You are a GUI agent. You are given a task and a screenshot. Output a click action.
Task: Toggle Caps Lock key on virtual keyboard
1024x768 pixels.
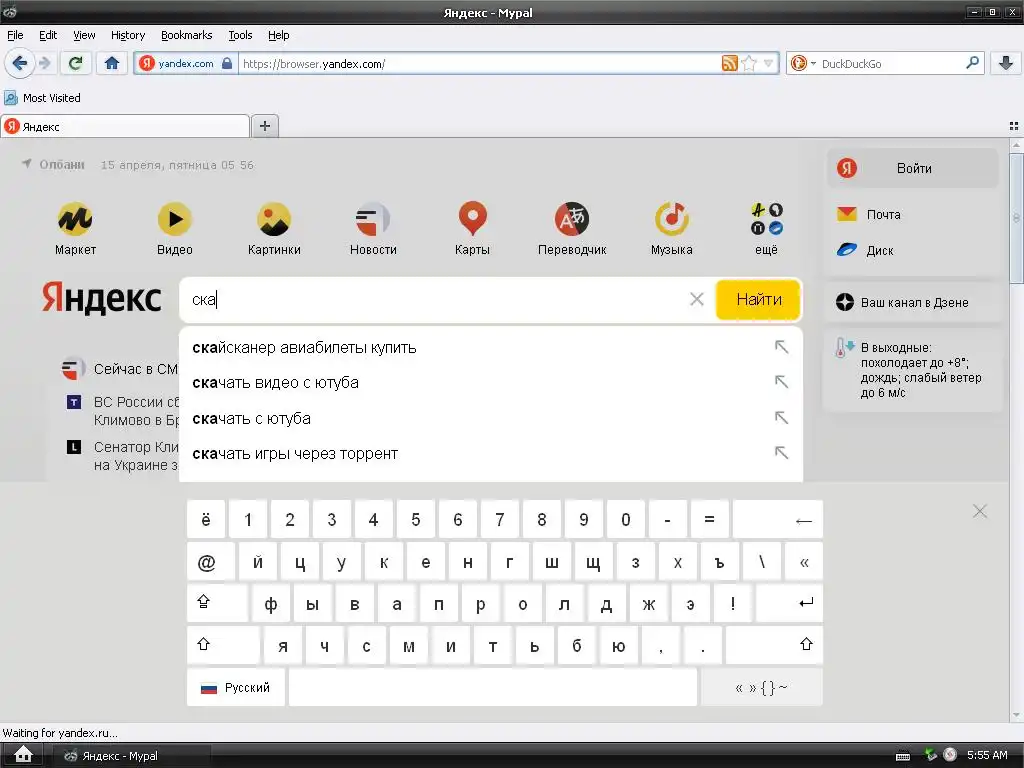pos(217,603)
